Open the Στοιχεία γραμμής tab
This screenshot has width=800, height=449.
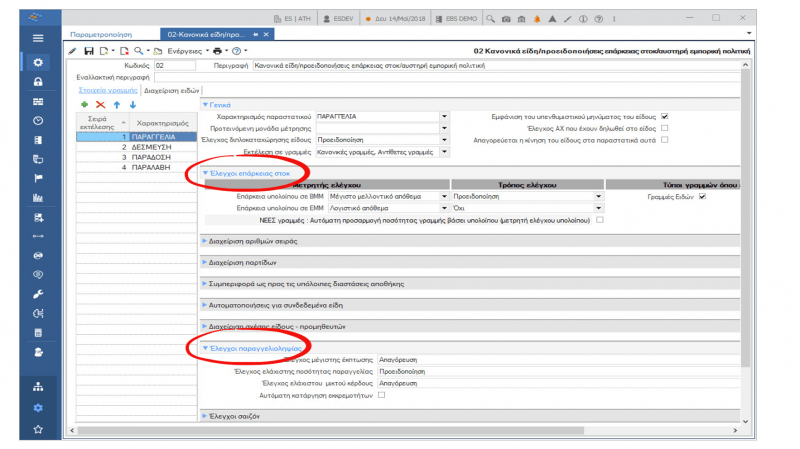pos(108,90)
